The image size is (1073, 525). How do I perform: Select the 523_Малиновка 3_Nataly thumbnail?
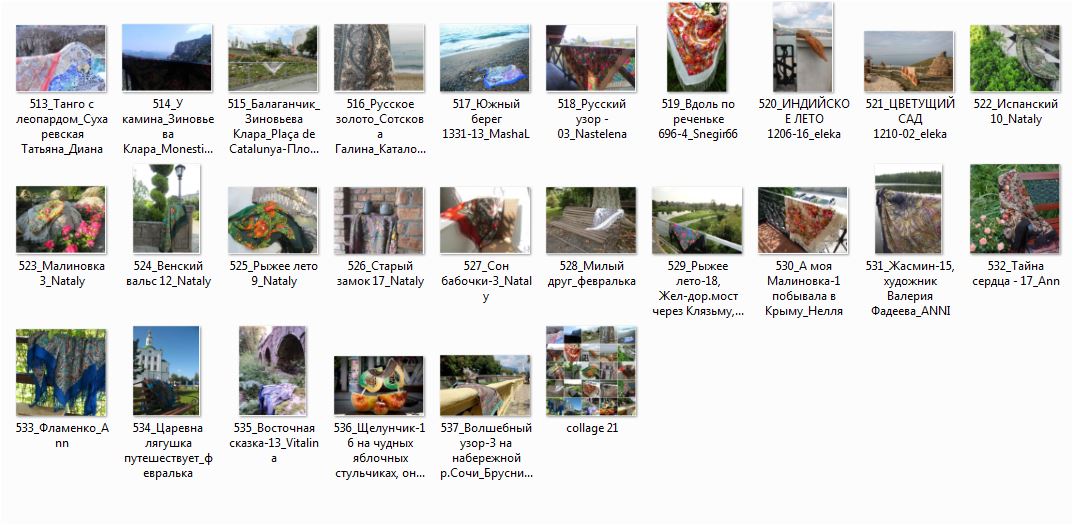60,220
